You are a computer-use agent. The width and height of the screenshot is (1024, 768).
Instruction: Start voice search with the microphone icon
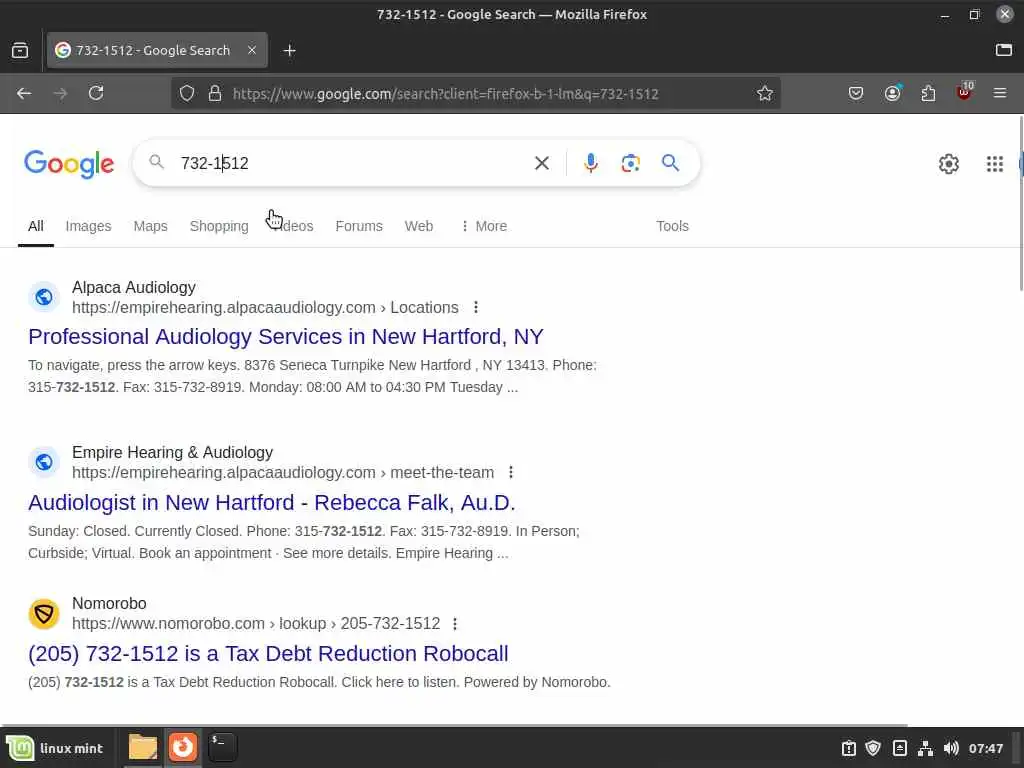tap(591, 163)
